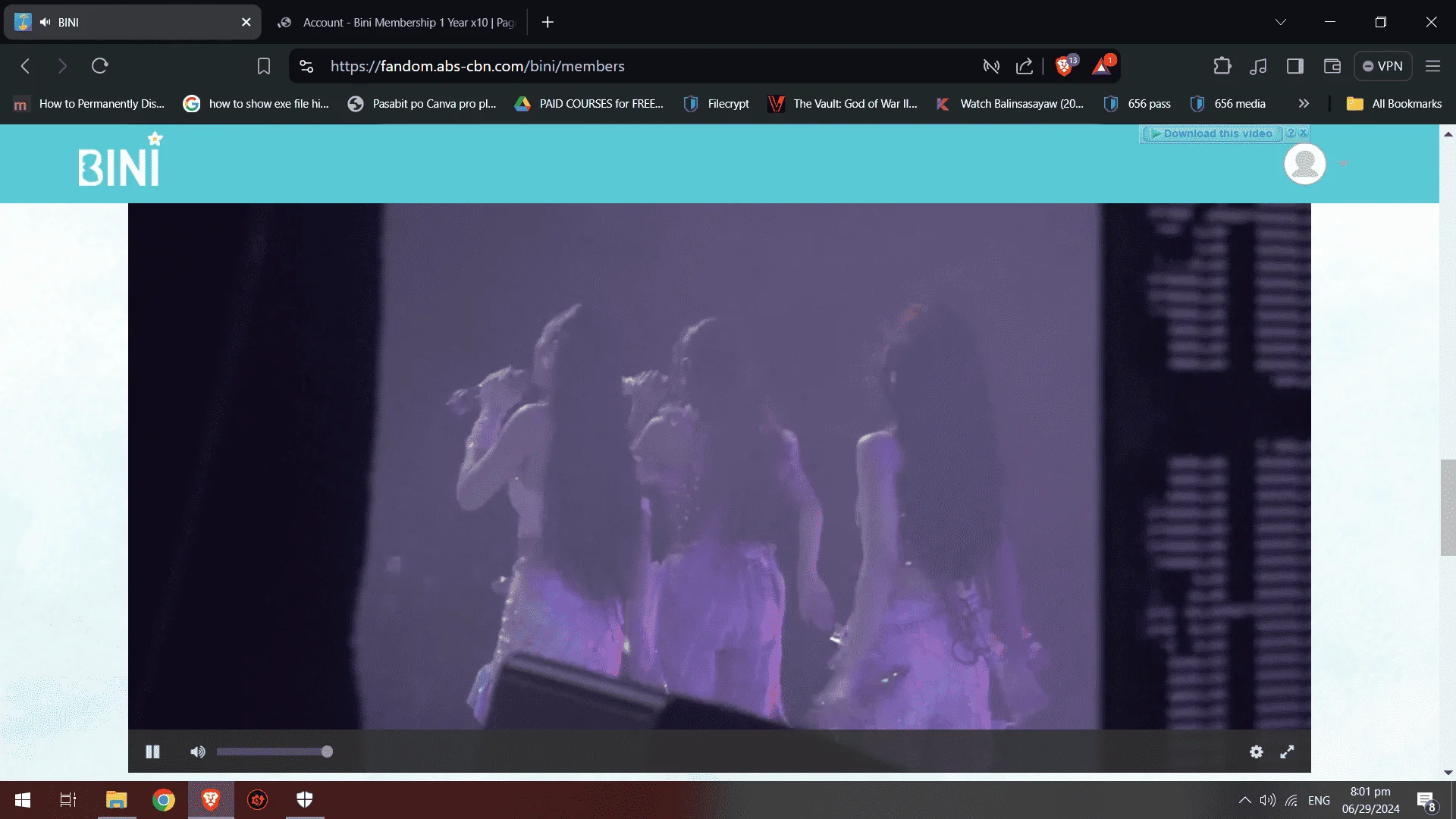
Task: Switch to the BINI tab
Action: coord(133,22)
